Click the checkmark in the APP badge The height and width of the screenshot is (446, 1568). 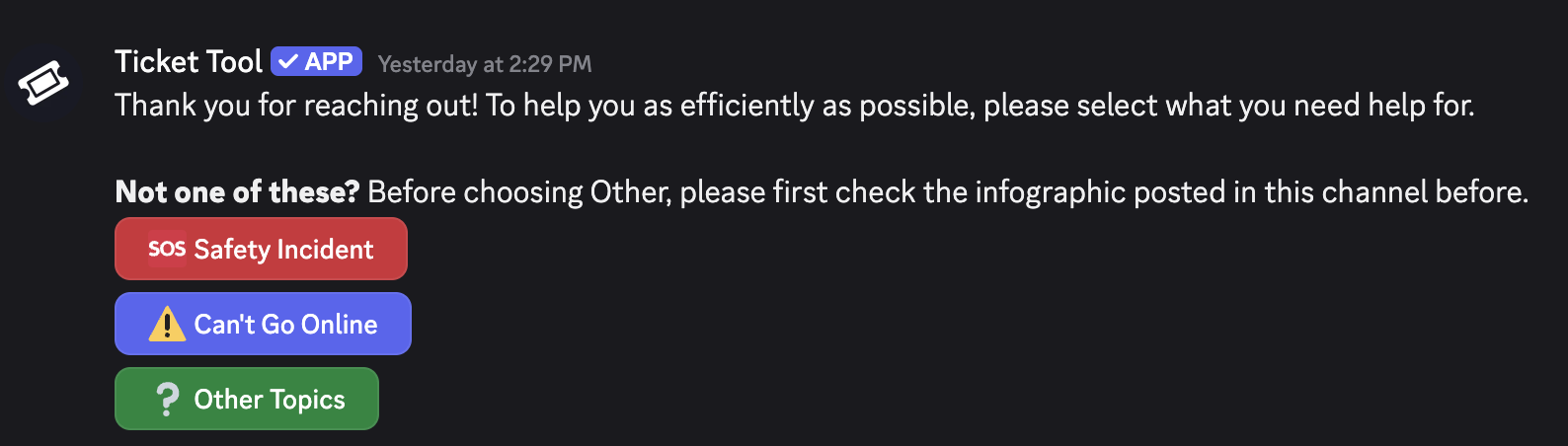(287, 62)
